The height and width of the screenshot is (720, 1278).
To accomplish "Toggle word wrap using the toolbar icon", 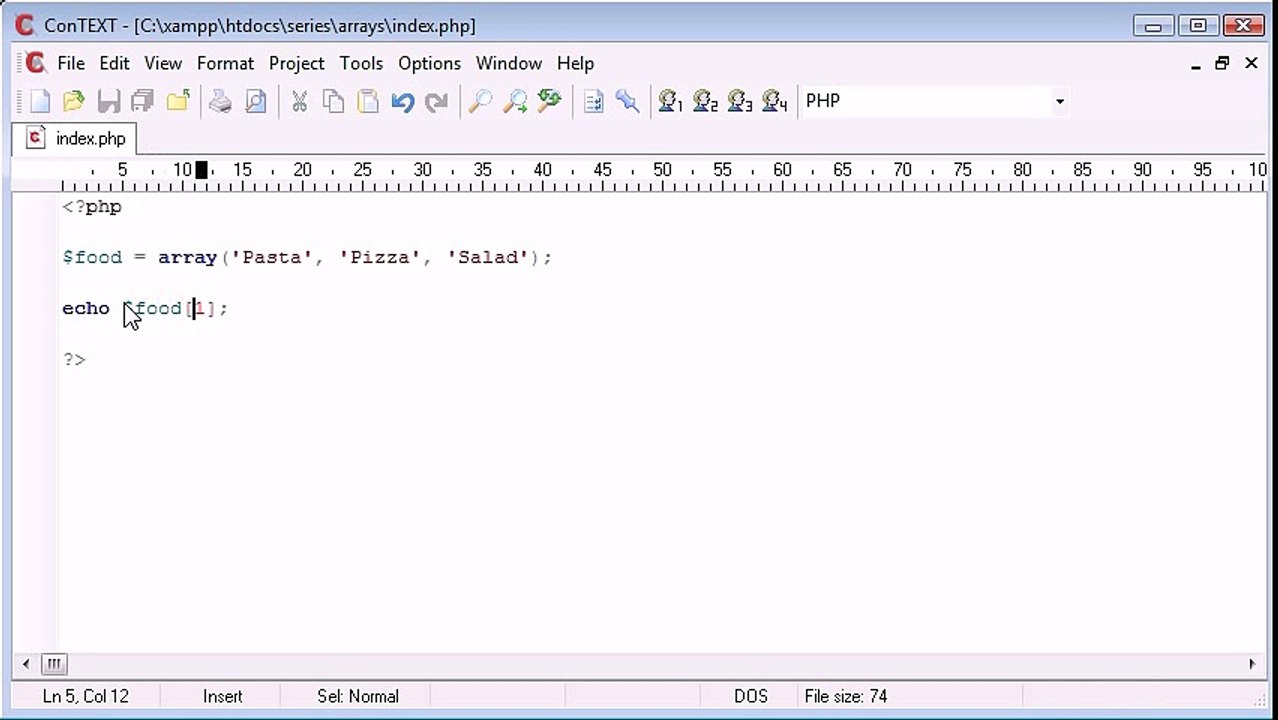I will point(593,101).
